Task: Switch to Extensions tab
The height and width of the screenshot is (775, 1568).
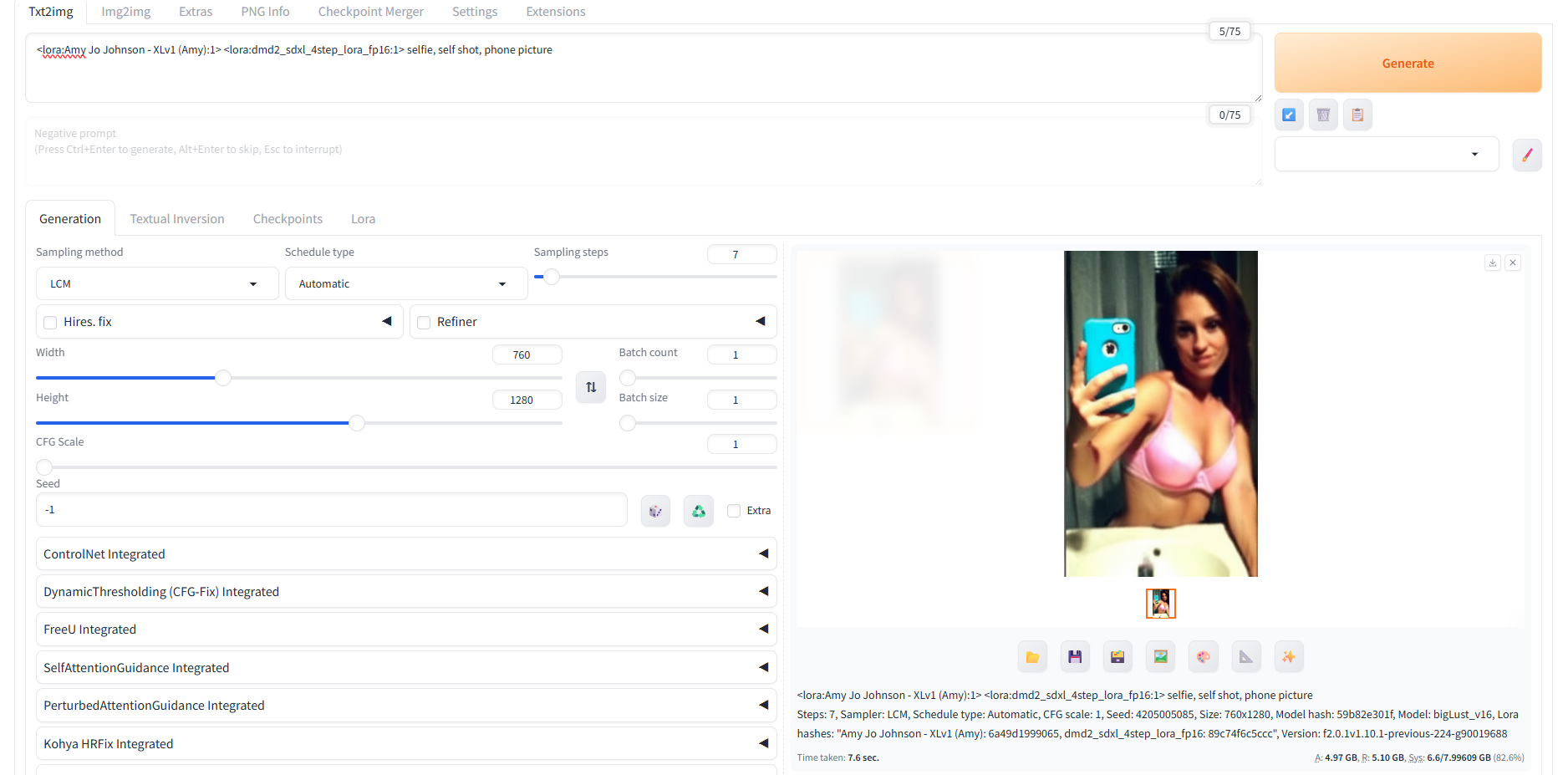Action: [x=556, y=12]
